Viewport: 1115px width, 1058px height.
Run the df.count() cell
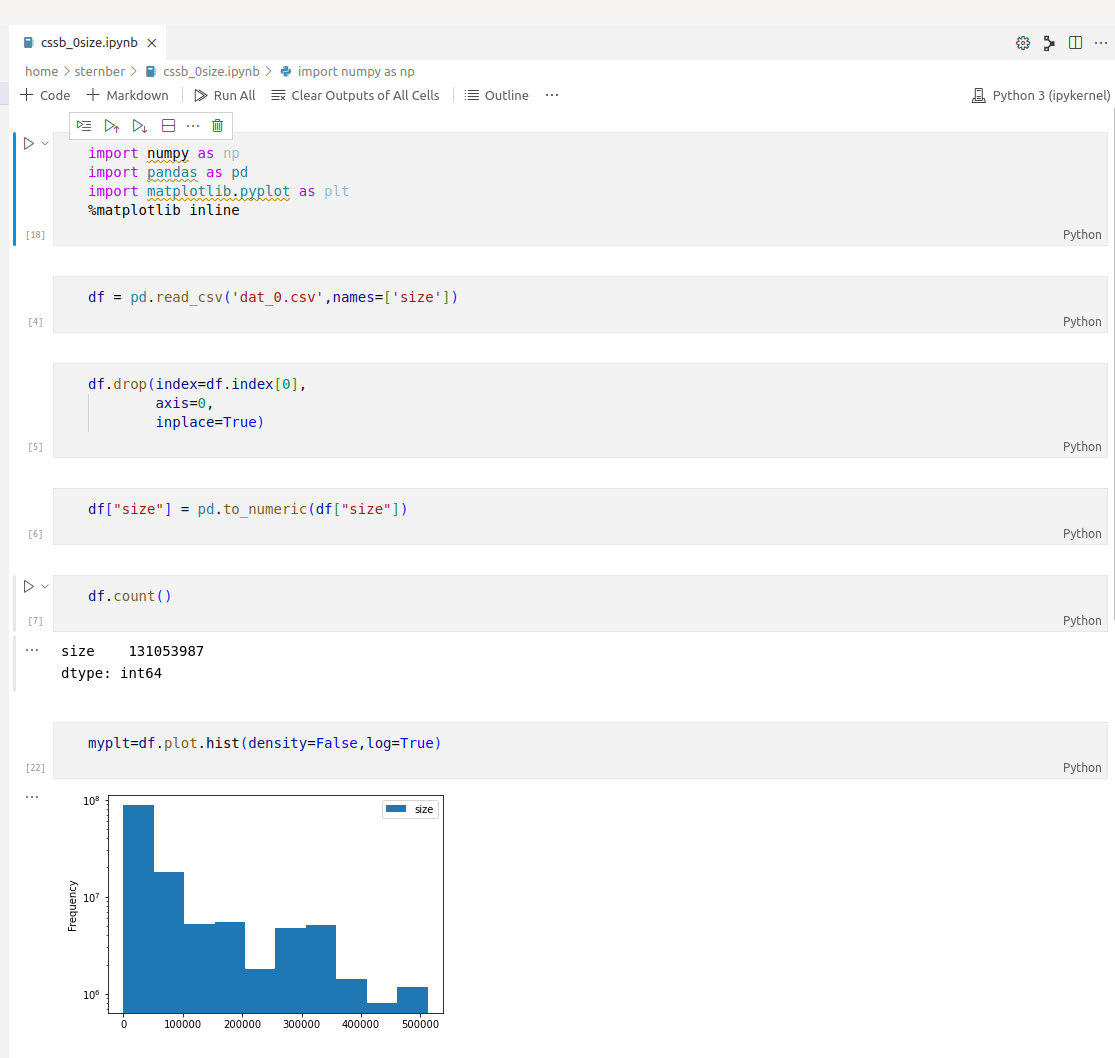(29, 587)
